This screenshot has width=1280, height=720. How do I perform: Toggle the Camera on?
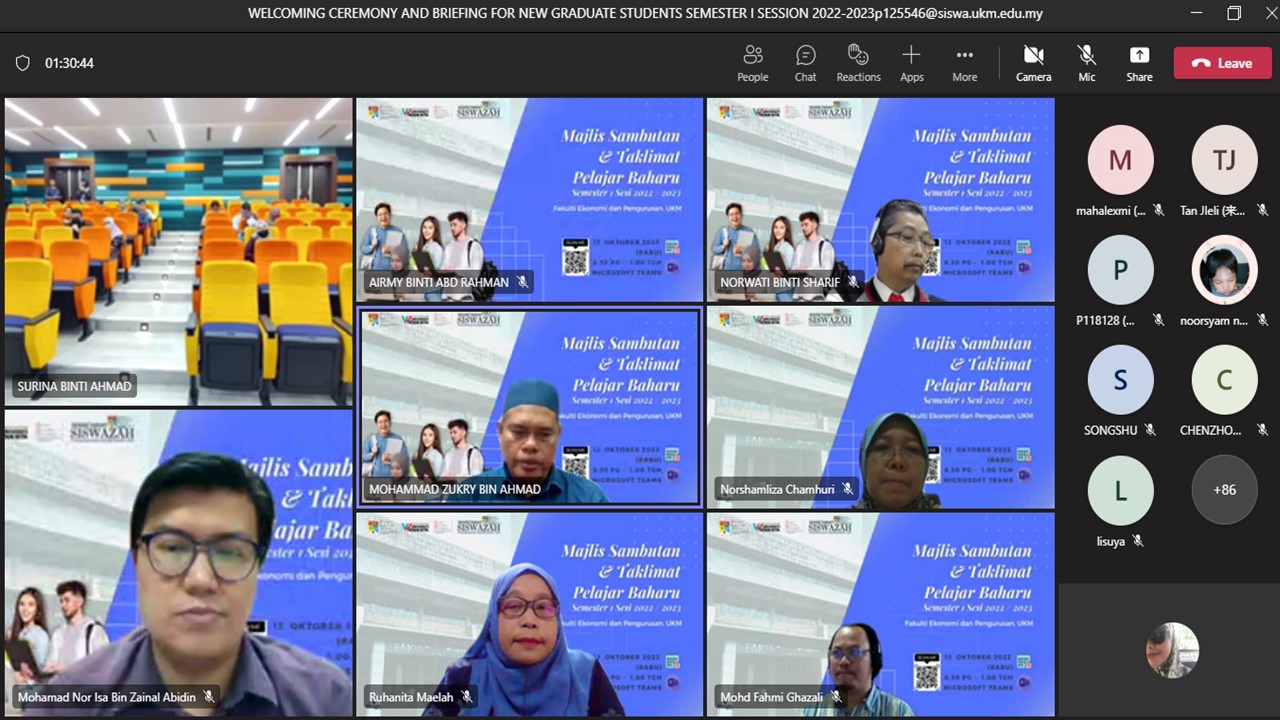(1033, 63)
